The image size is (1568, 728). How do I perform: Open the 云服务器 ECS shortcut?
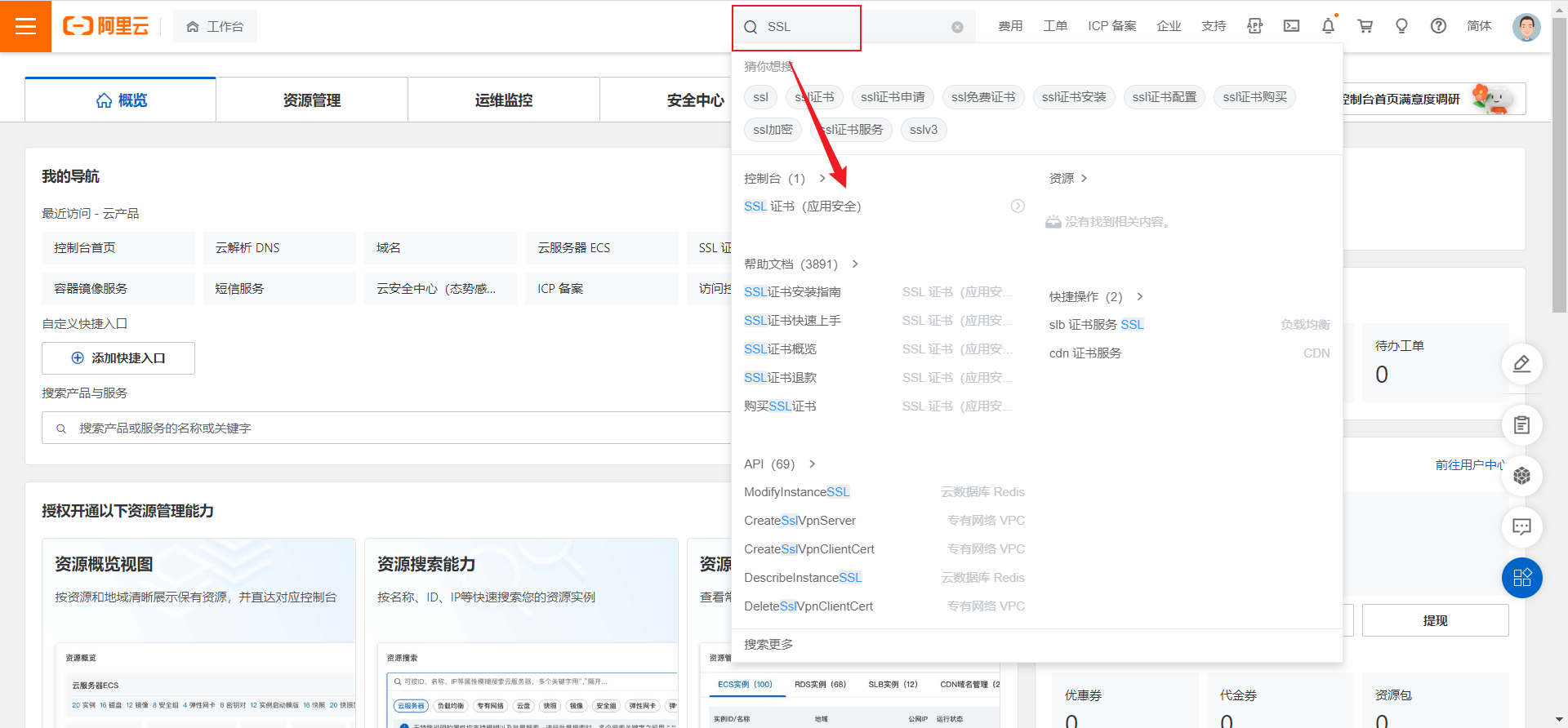602,247
